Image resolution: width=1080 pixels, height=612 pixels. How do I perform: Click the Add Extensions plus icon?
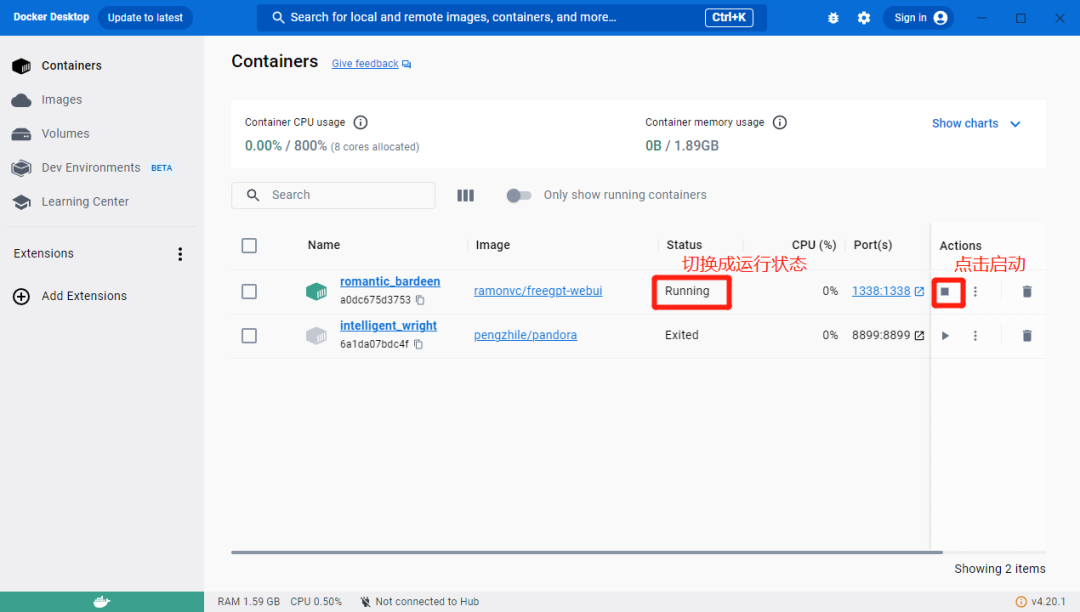coord(21,296)
